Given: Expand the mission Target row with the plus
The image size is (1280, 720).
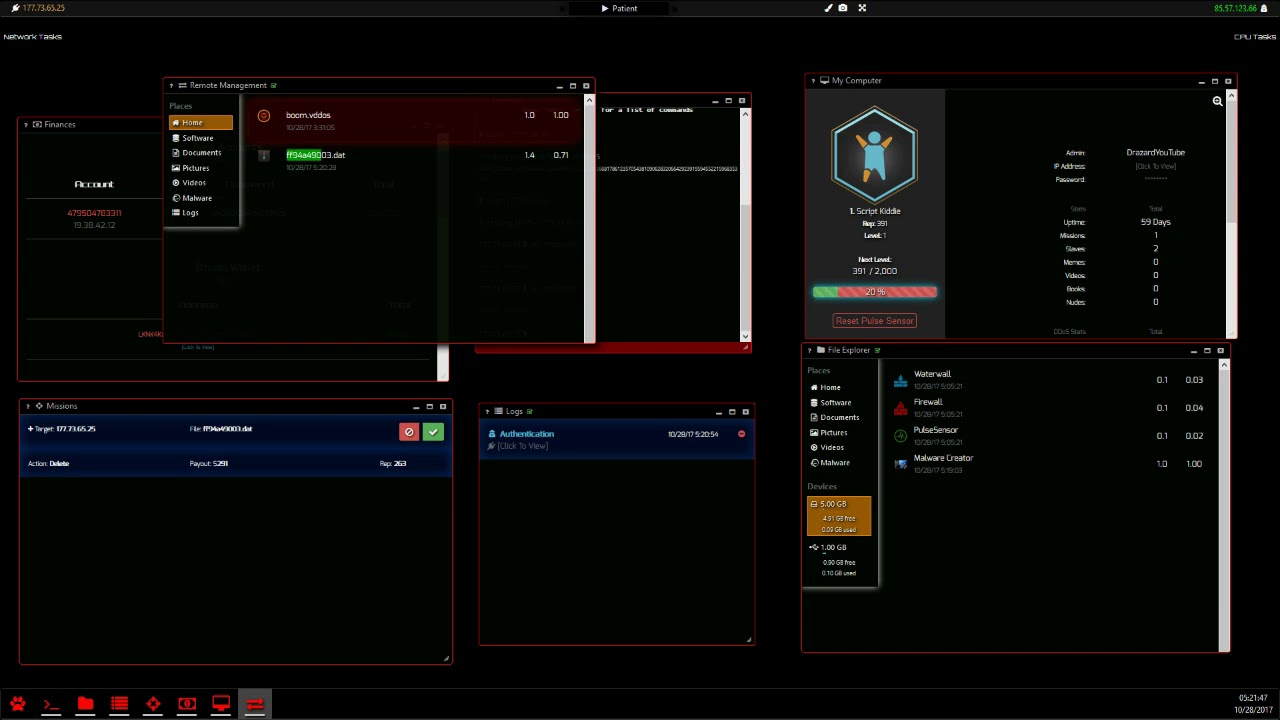Looking at the screenshot, I should tap(31, 429).
